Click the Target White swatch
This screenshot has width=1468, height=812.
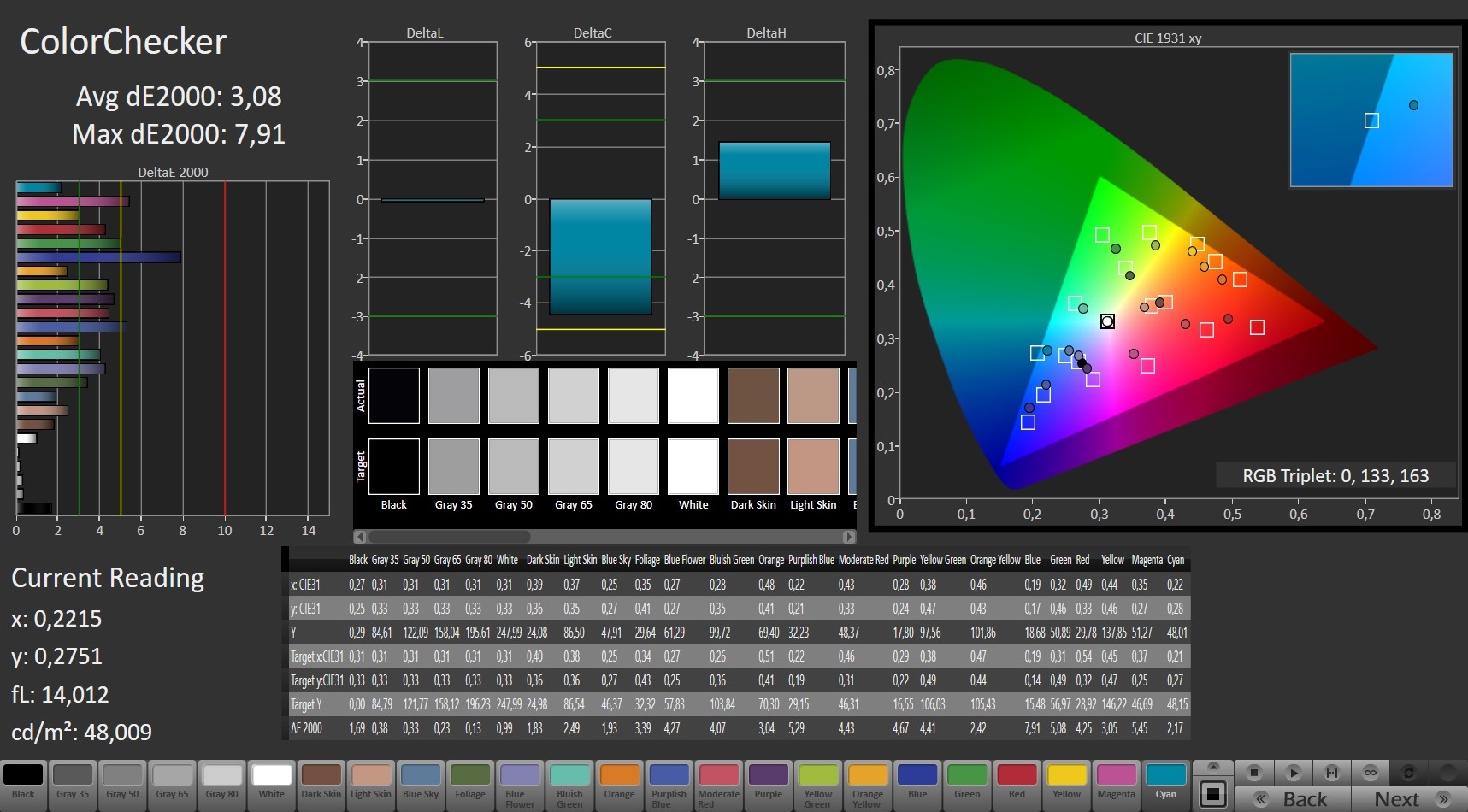(693, 467)
